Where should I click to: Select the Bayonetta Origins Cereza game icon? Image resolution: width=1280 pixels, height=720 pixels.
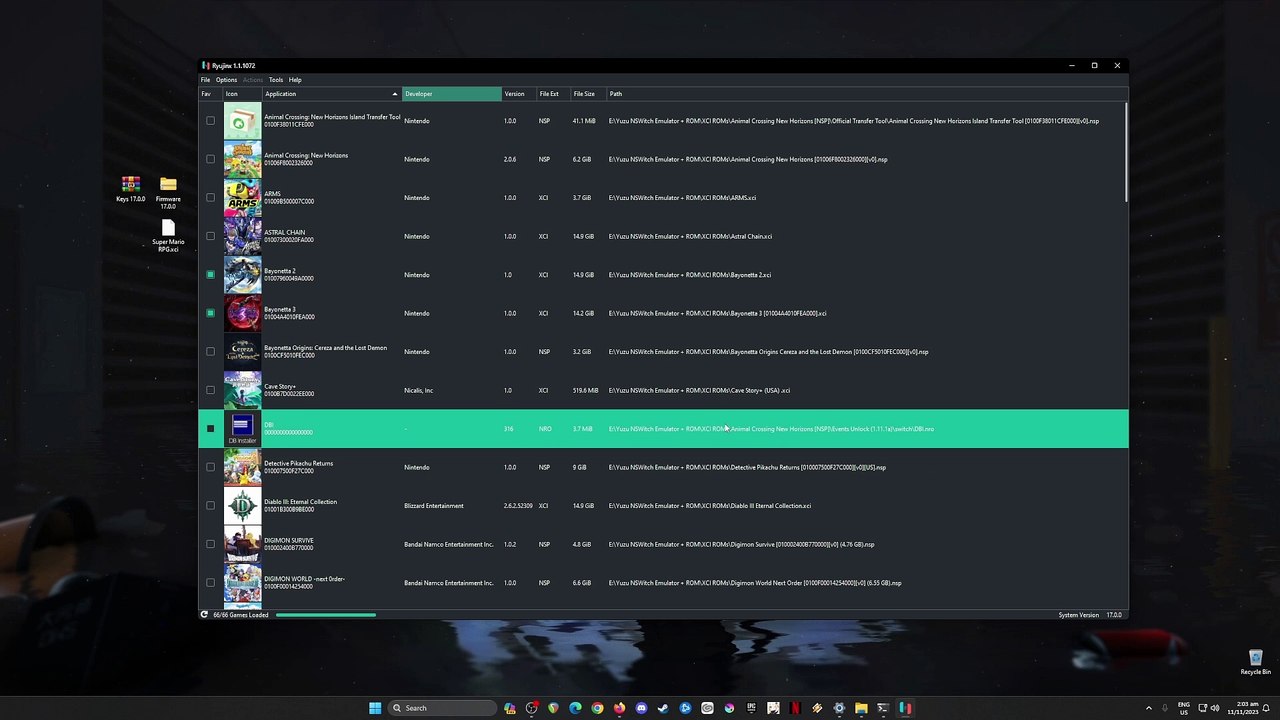pyautogui.click(x=242, y=352)
